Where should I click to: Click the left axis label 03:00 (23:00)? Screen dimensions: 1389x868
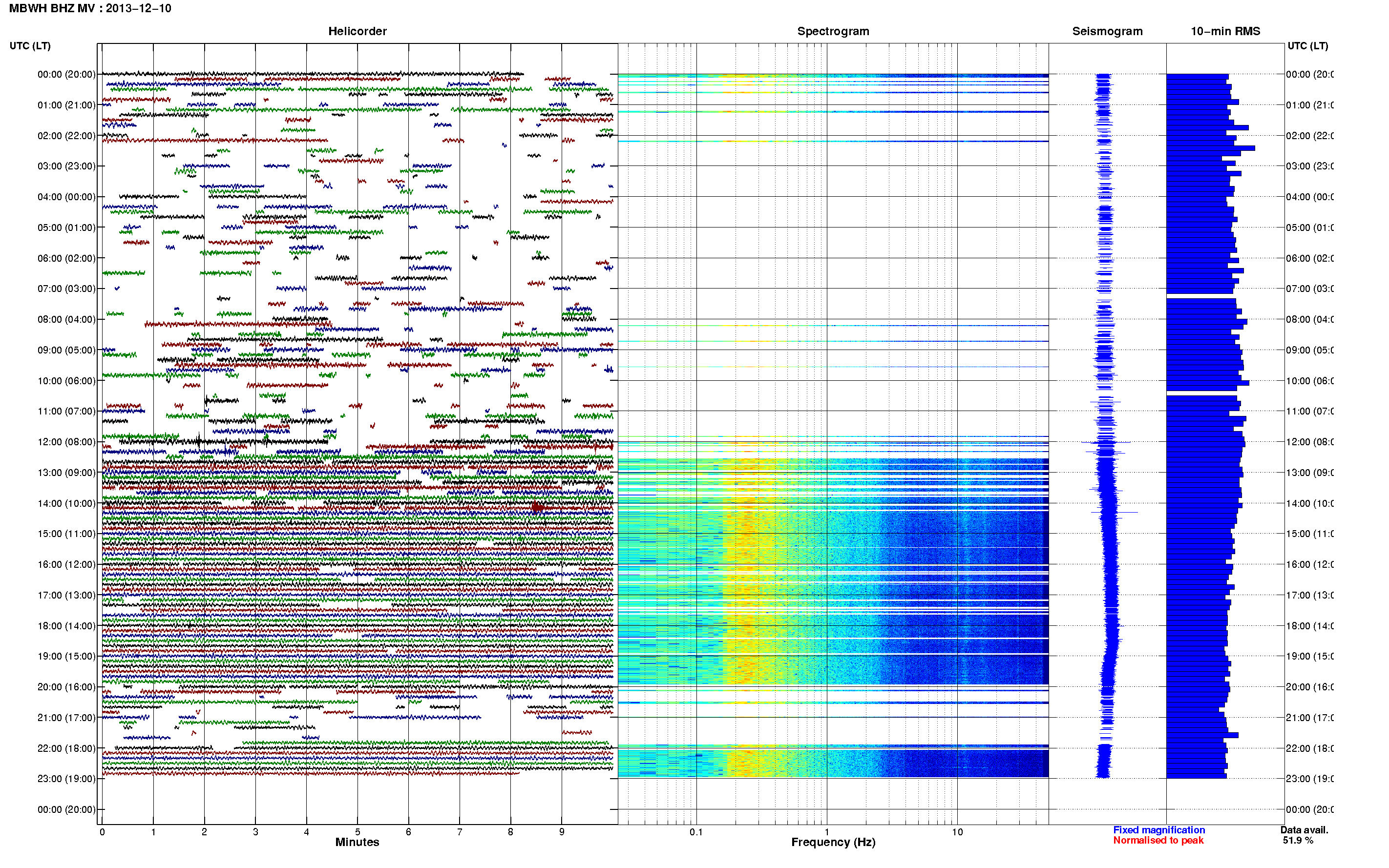tap(66, 166)
